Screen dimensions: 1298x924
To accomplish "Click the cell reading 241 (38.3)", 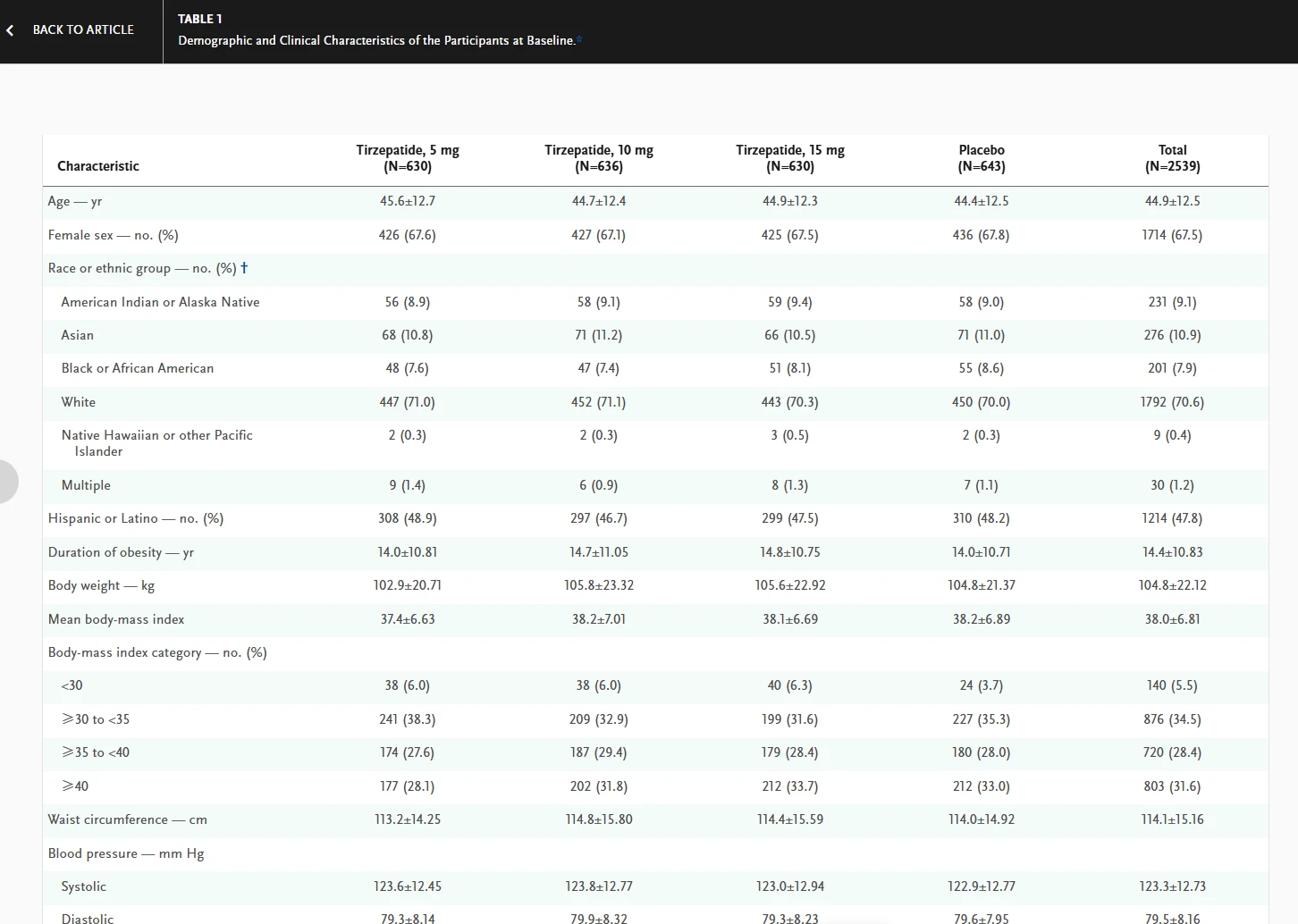I will [x=408, y=719].
